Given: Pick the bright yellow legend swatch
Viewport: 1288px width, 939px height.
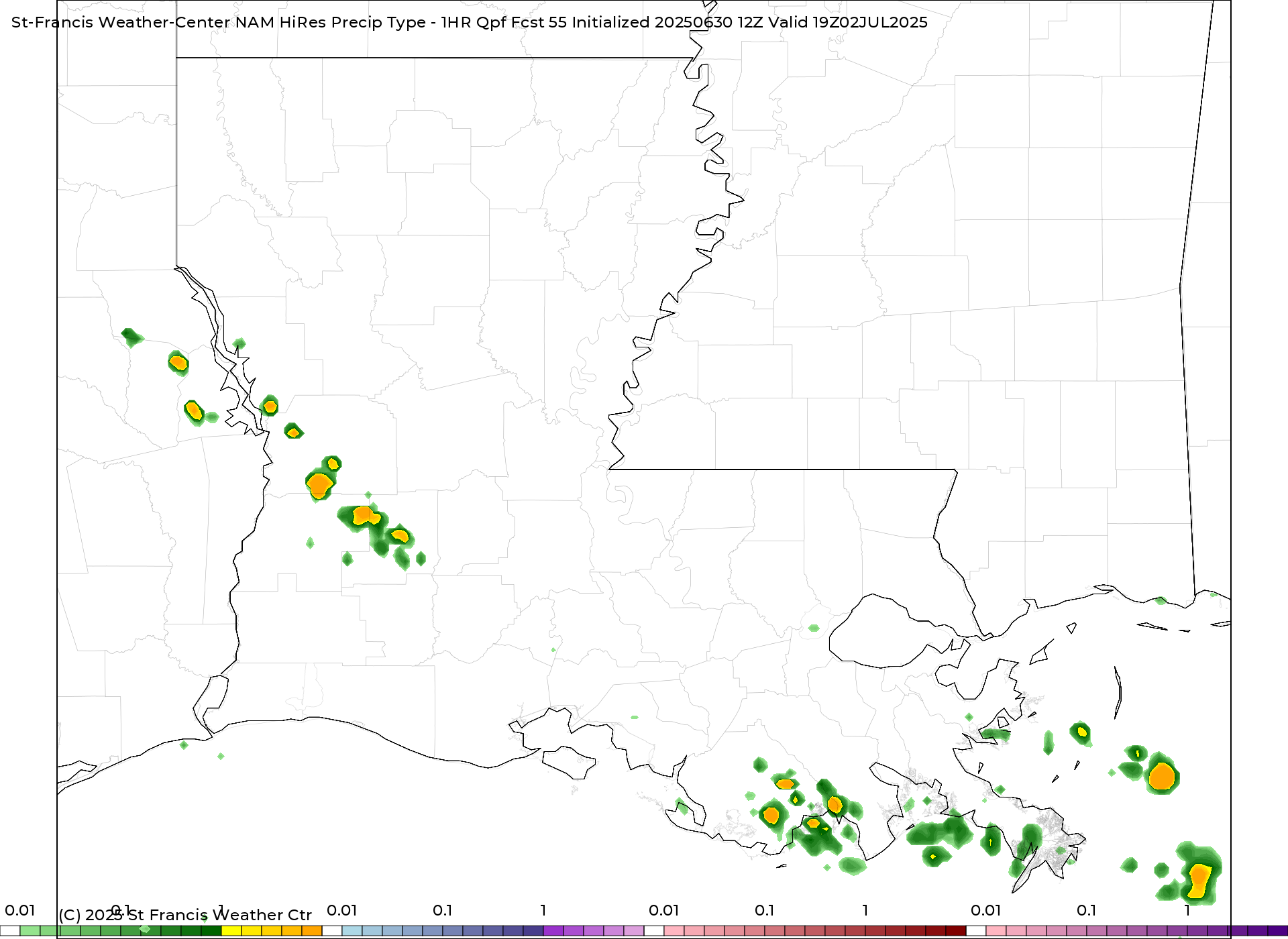Looking at the screenshot, I should (x=231, y=931).
